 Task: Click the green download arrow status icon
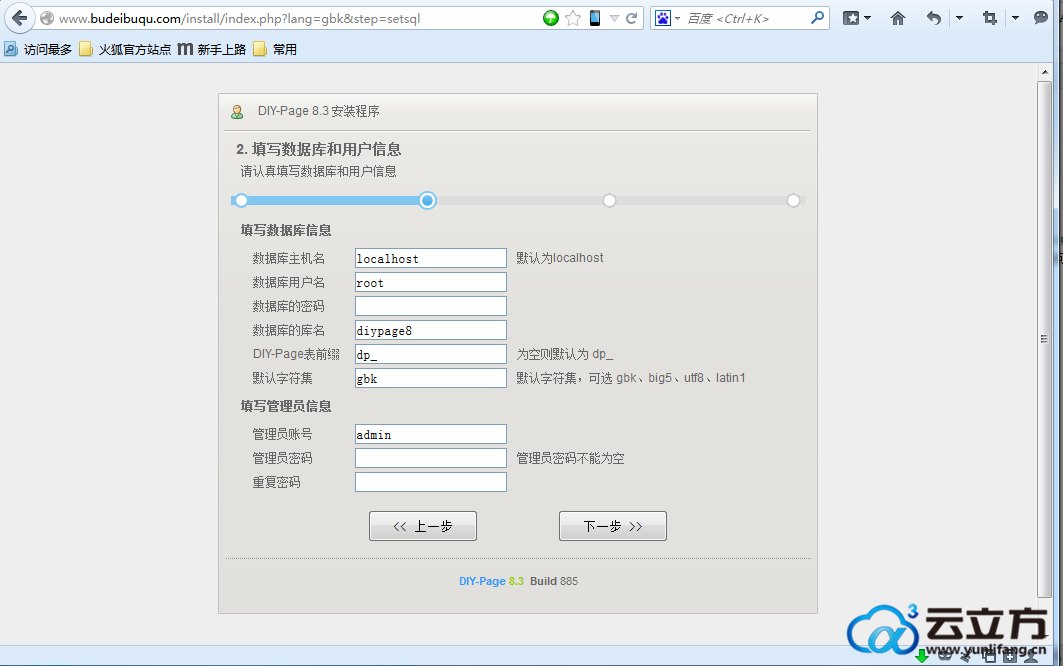coord(921,656)
